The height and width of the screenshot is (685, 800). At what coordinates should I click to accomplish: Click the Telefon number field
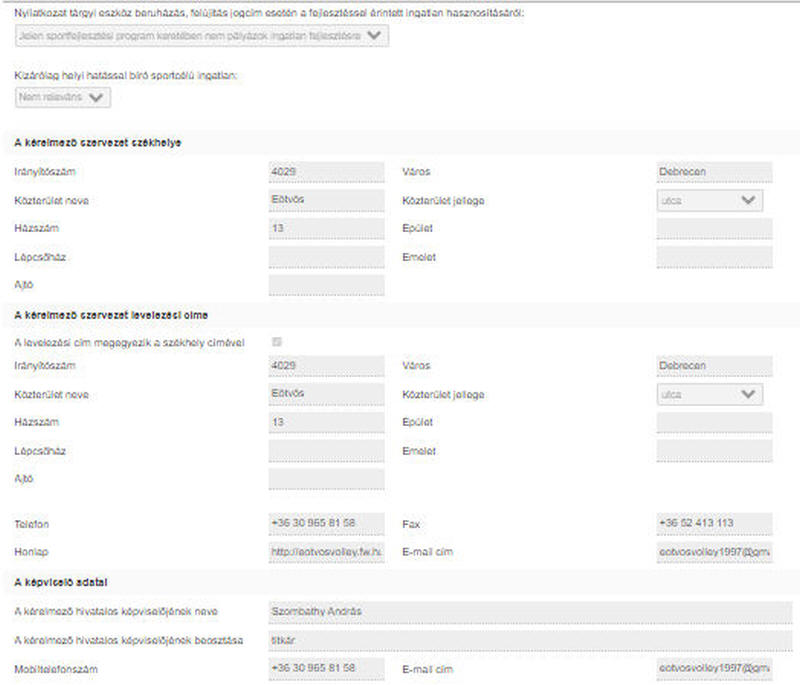pyautogui.click(x=326, y=524)
